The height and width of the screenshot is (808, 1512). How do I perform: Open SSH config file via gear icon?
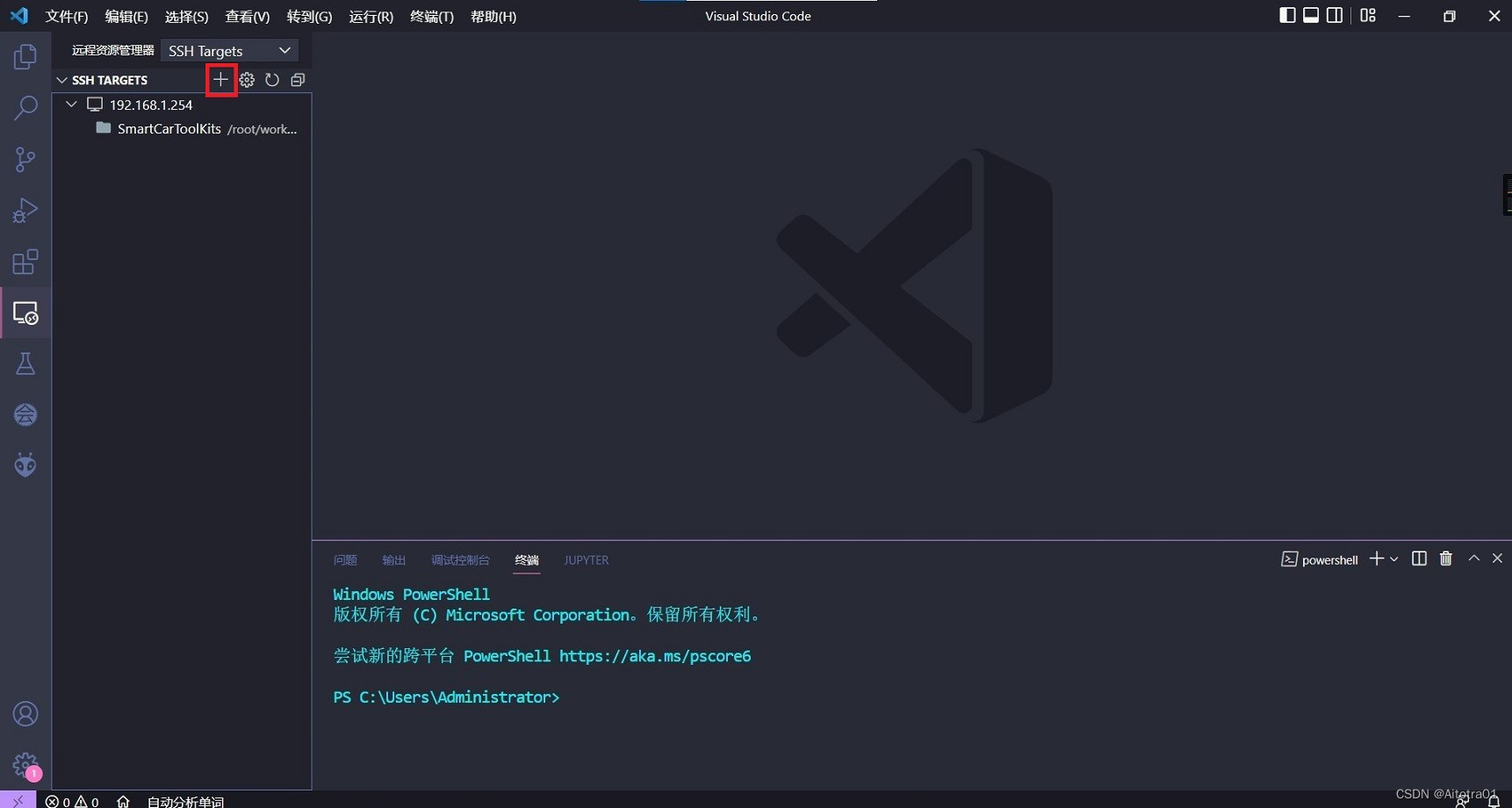point(247,80)
